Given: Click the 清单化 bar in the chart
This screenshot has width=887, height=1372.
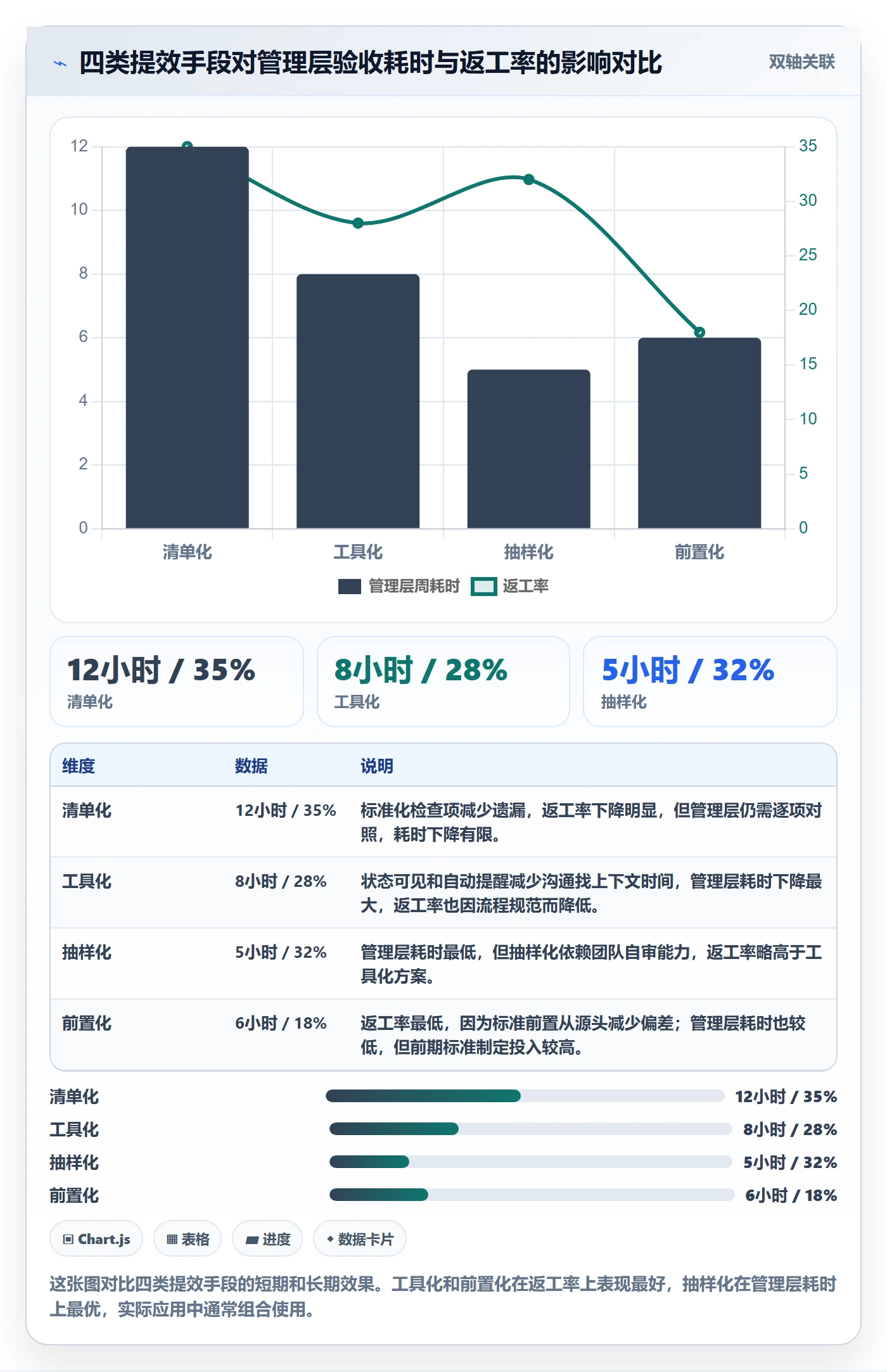Looking at the screenshot, I should tap(188, 338).
